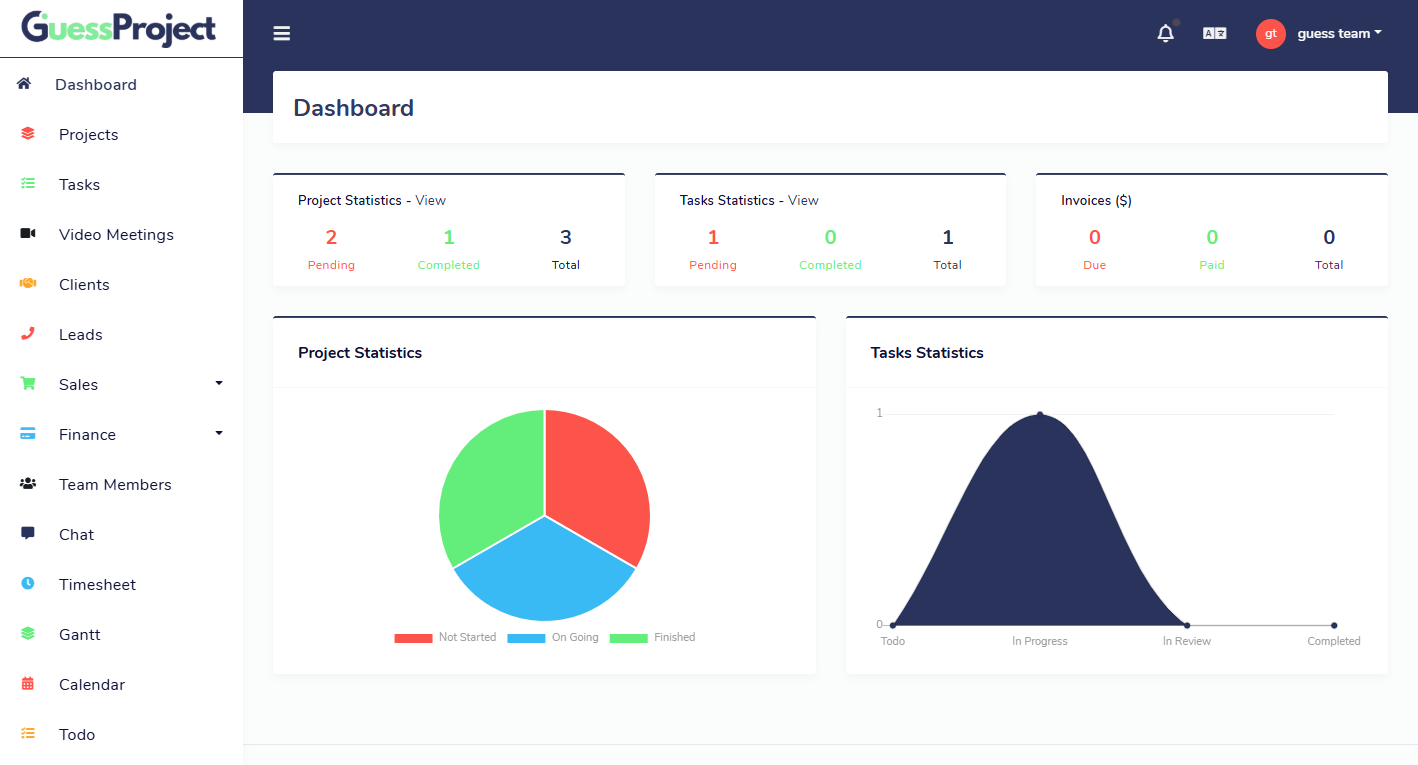Toggle the Finished legend item
Viewport: 1418px width, 765px height.
tap(653, 638)
